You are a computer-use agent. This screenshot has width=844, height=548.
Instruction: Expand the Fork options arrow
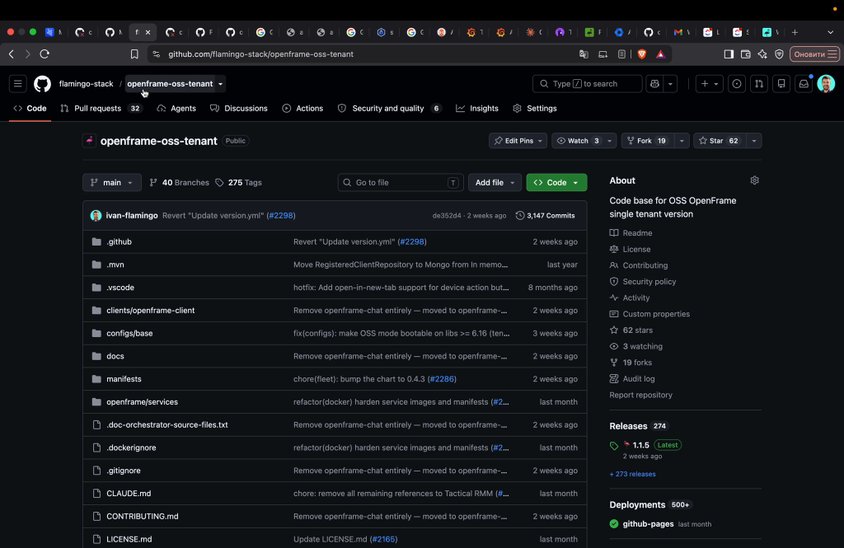pos(681,140)
